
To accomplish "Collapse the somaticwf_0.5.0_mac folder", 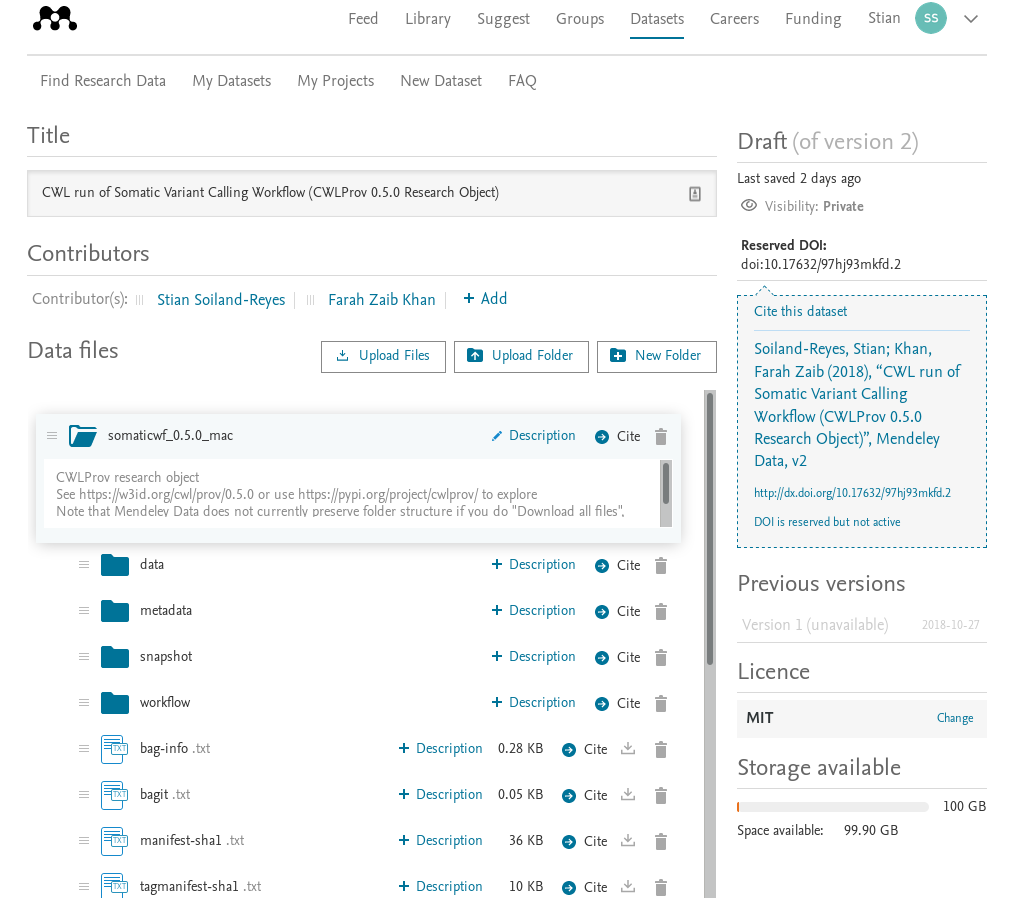I will (x=83, y=436).
